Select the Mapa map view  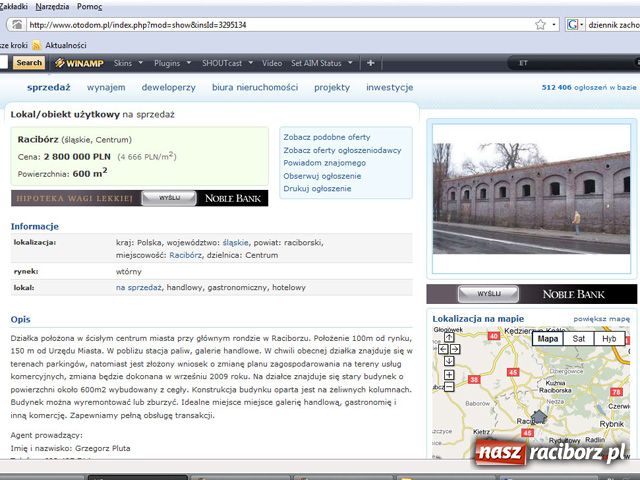(x=547, y=339)
